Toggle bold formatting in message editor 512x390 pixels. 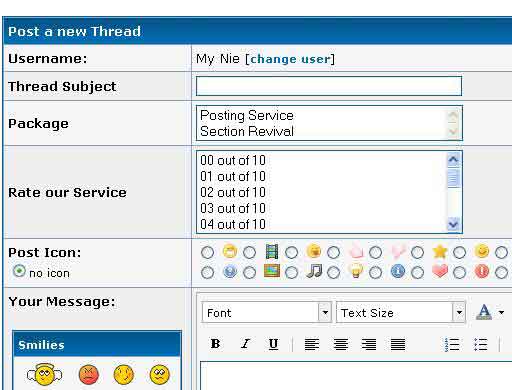click(215, 344)
